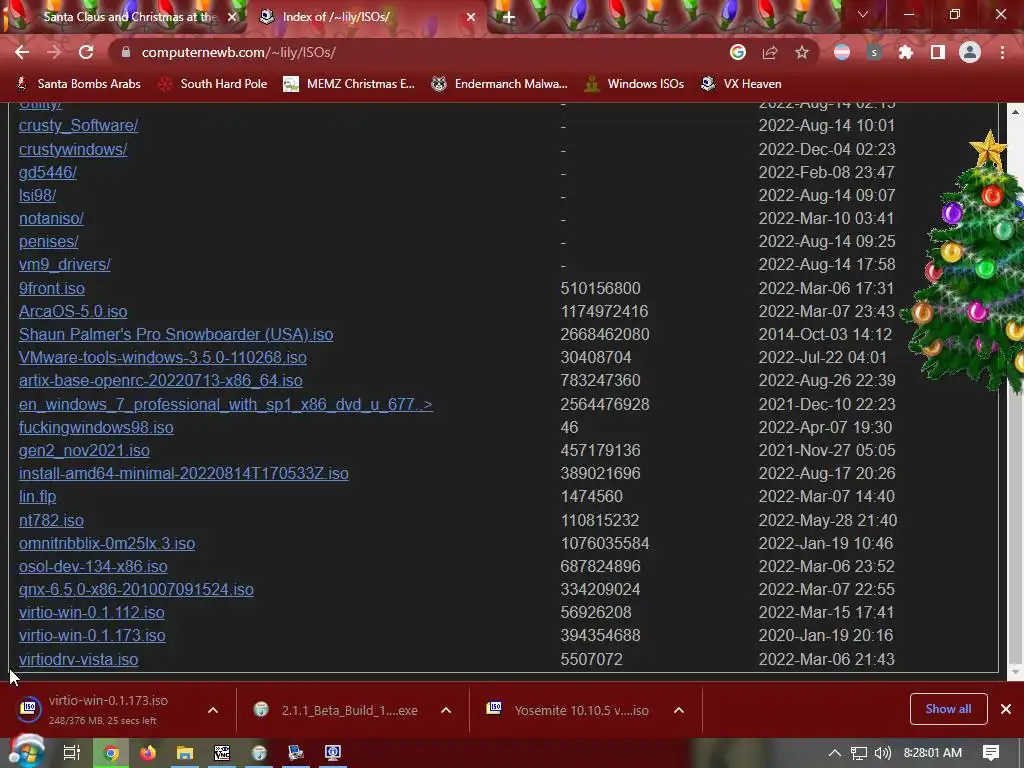Open the tab search dropdown arrow

point(863,14)
